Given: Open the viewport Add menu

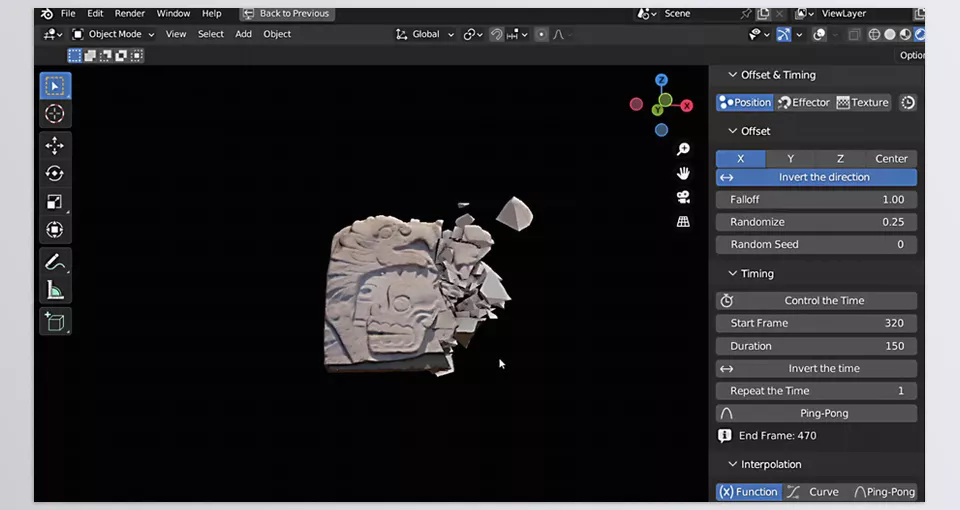Looking at the screenshot, I should pos(243,34).
